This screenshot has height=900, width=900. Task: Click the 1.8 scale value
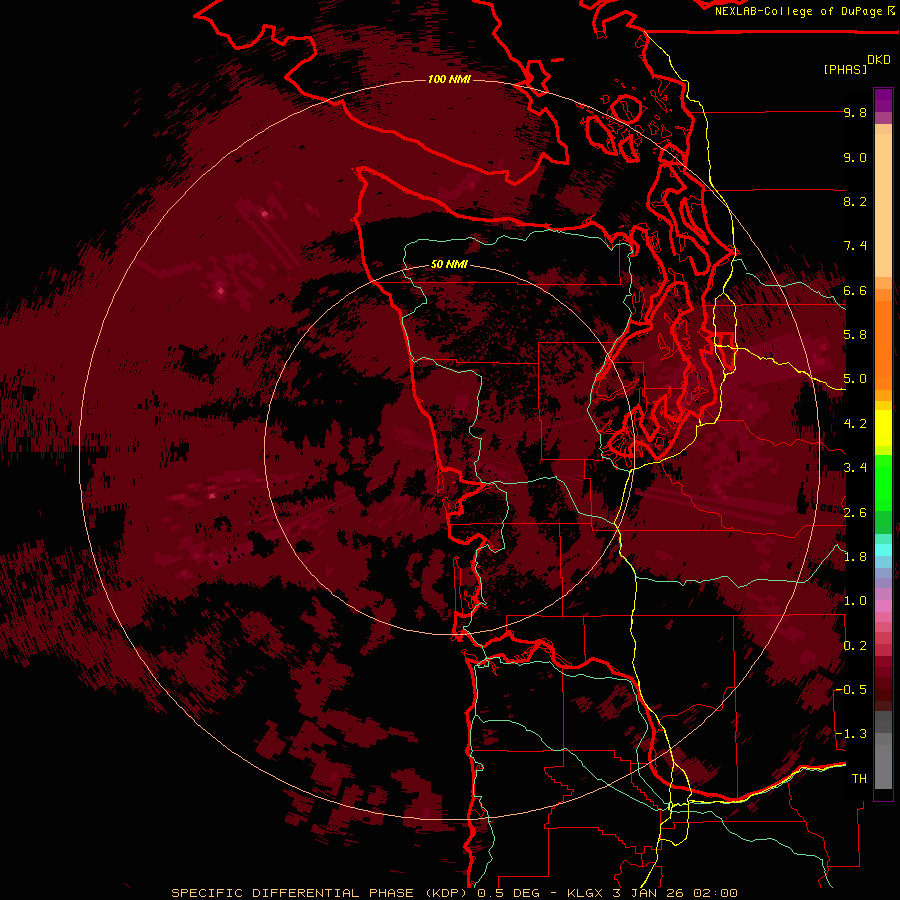click(855, 557)
